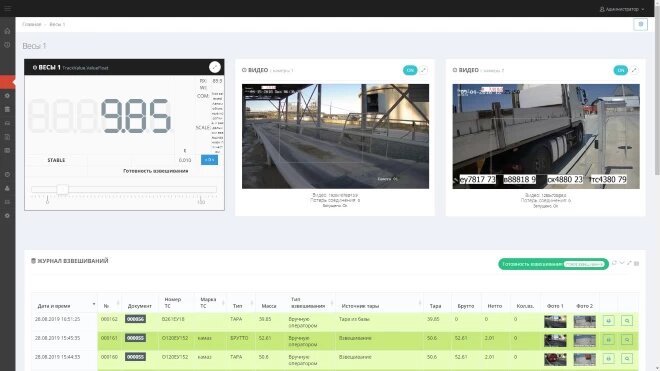Open document badge in row 000160

tap(135, 357)
